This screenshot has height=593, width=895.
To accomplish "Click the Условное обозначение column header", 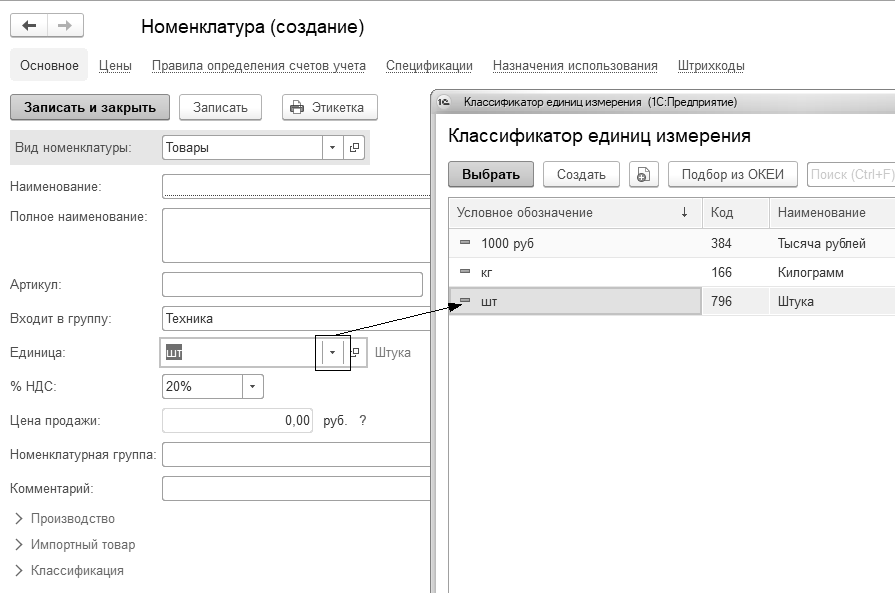I will [x=575, y=213].
